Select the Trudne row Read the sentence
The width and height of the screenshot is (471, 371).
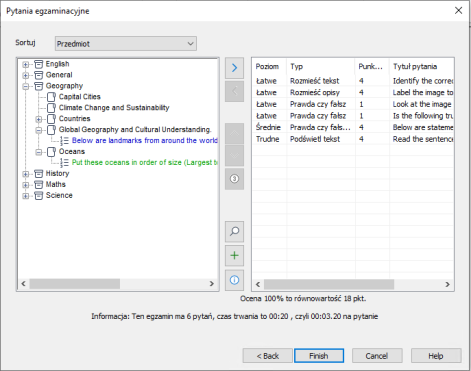(x=353, y=139)
